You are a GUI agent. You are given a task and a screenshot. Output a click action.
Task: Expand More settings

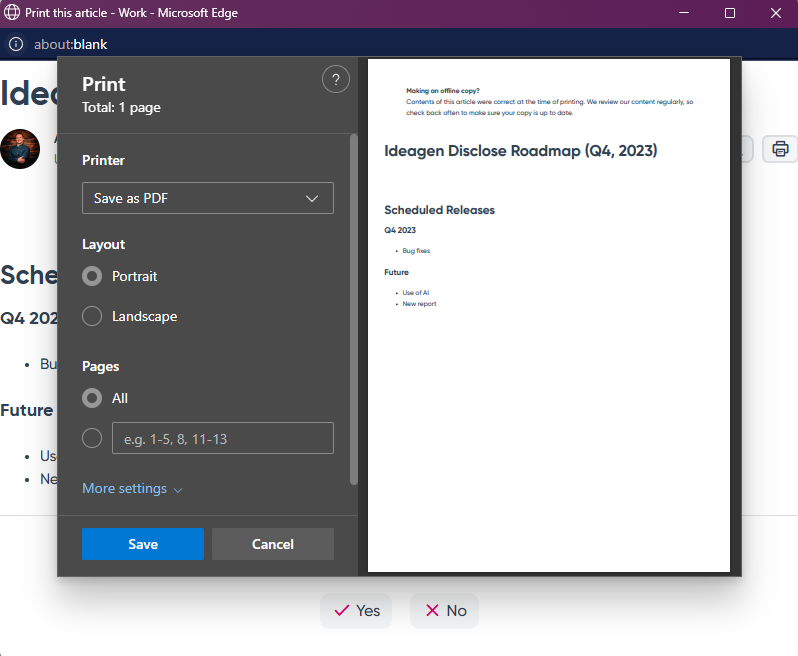(132, 489)
